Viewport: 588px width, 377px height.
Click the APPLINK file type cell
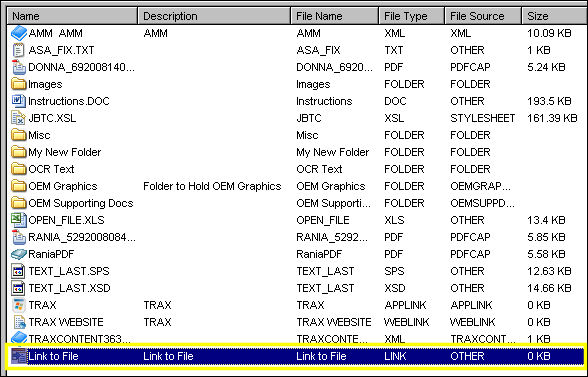click(405, 305)
